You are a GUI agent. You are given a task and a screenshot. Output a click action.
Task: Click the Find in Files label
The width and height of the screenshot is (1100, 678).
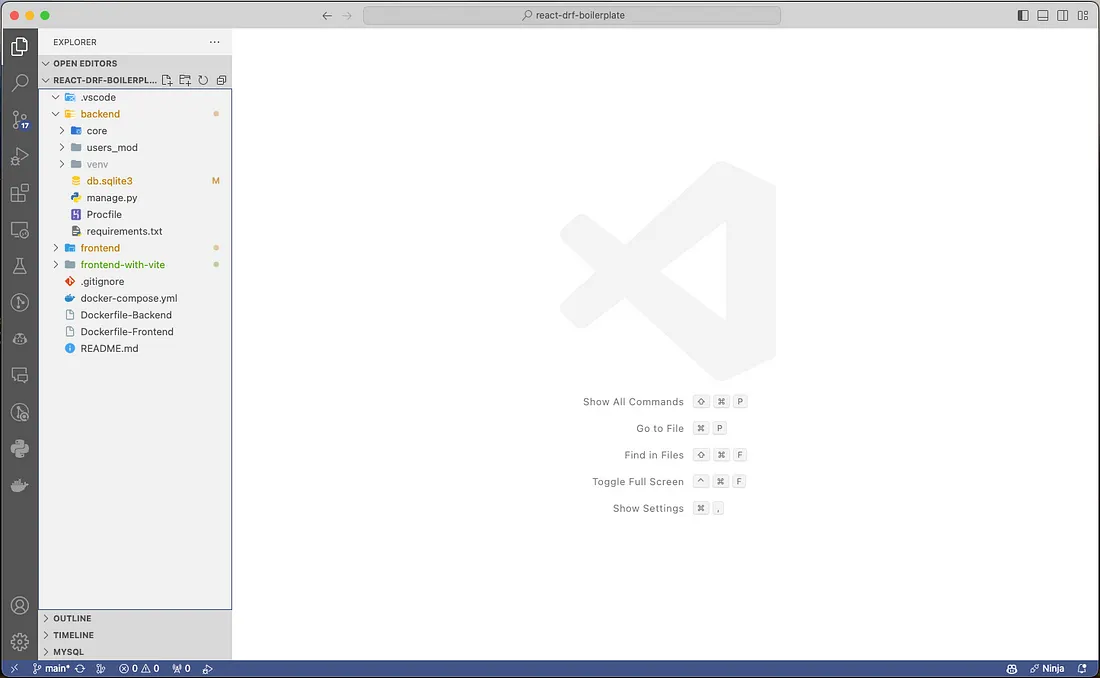pos(654,455)
